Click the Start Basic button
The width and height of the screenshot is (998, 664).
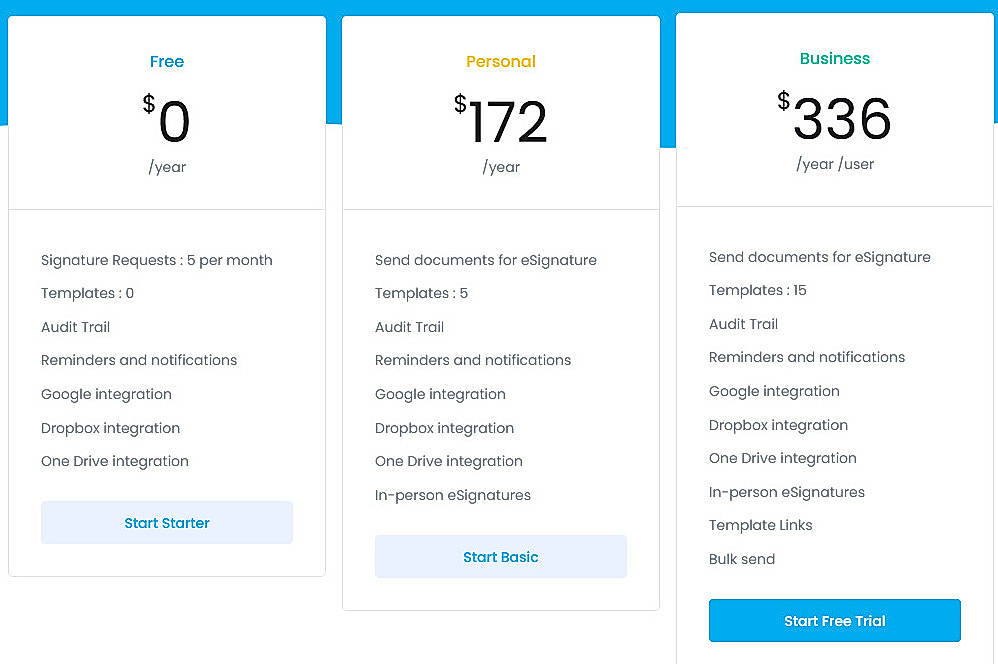(x=500, y=557)
